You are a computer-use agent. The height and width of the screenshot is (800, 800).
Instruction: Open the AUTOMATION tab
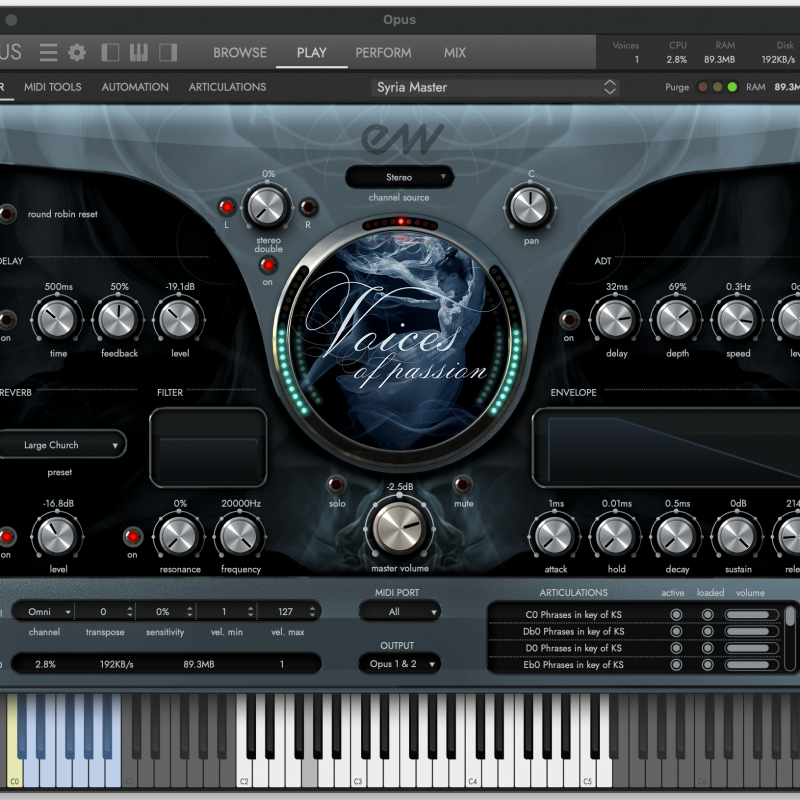coord(135,87)
